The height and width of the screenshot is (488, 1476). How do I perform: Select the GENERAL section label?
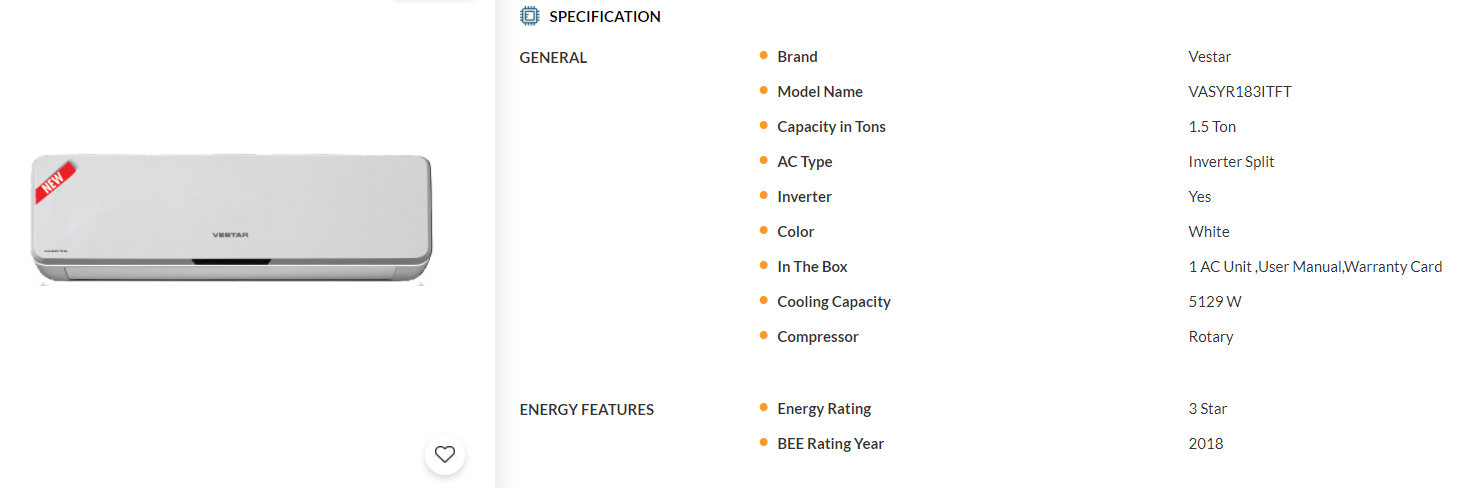[x=553, y=58]
